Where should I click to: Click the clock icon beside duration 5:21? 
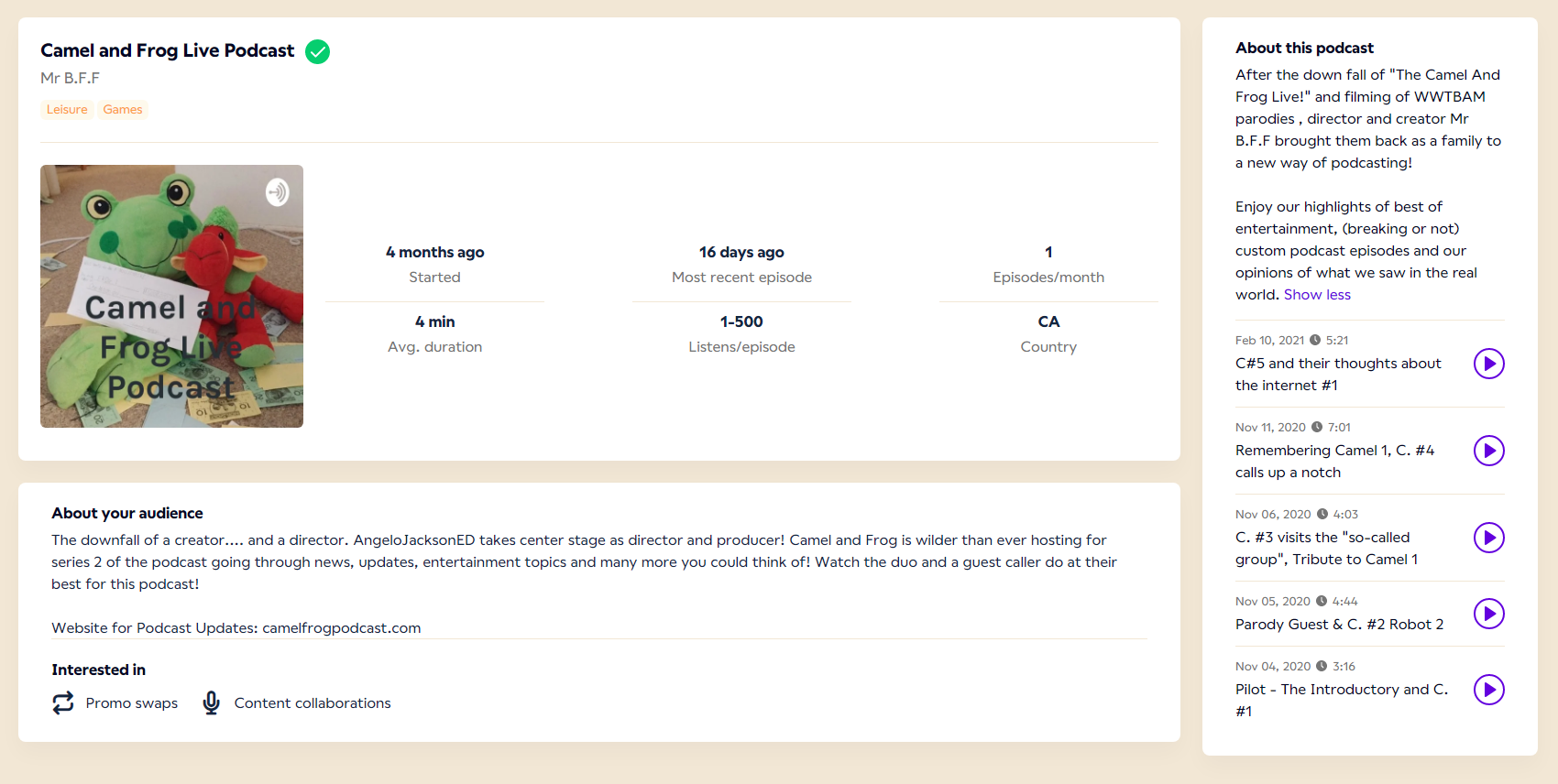[1315, 340]
